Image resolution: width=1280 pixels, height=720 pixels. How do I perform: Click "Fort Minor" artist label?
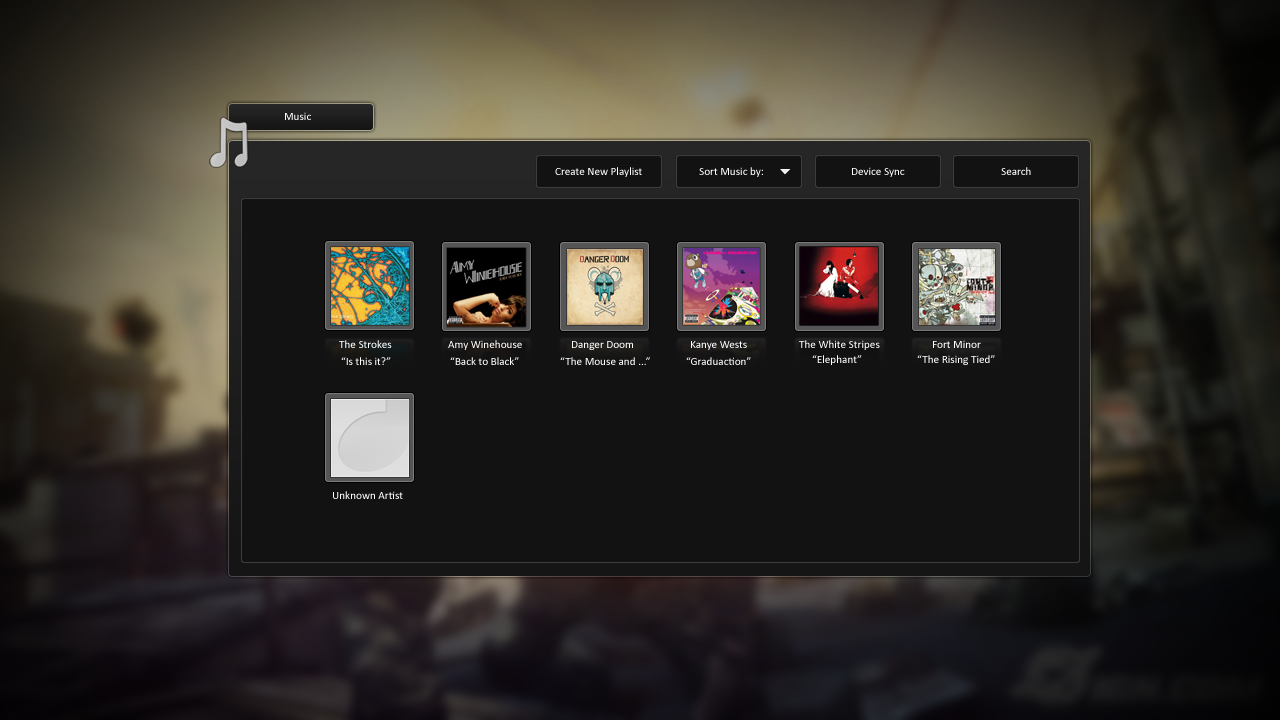pyautogui.click(x=956, y=345)
